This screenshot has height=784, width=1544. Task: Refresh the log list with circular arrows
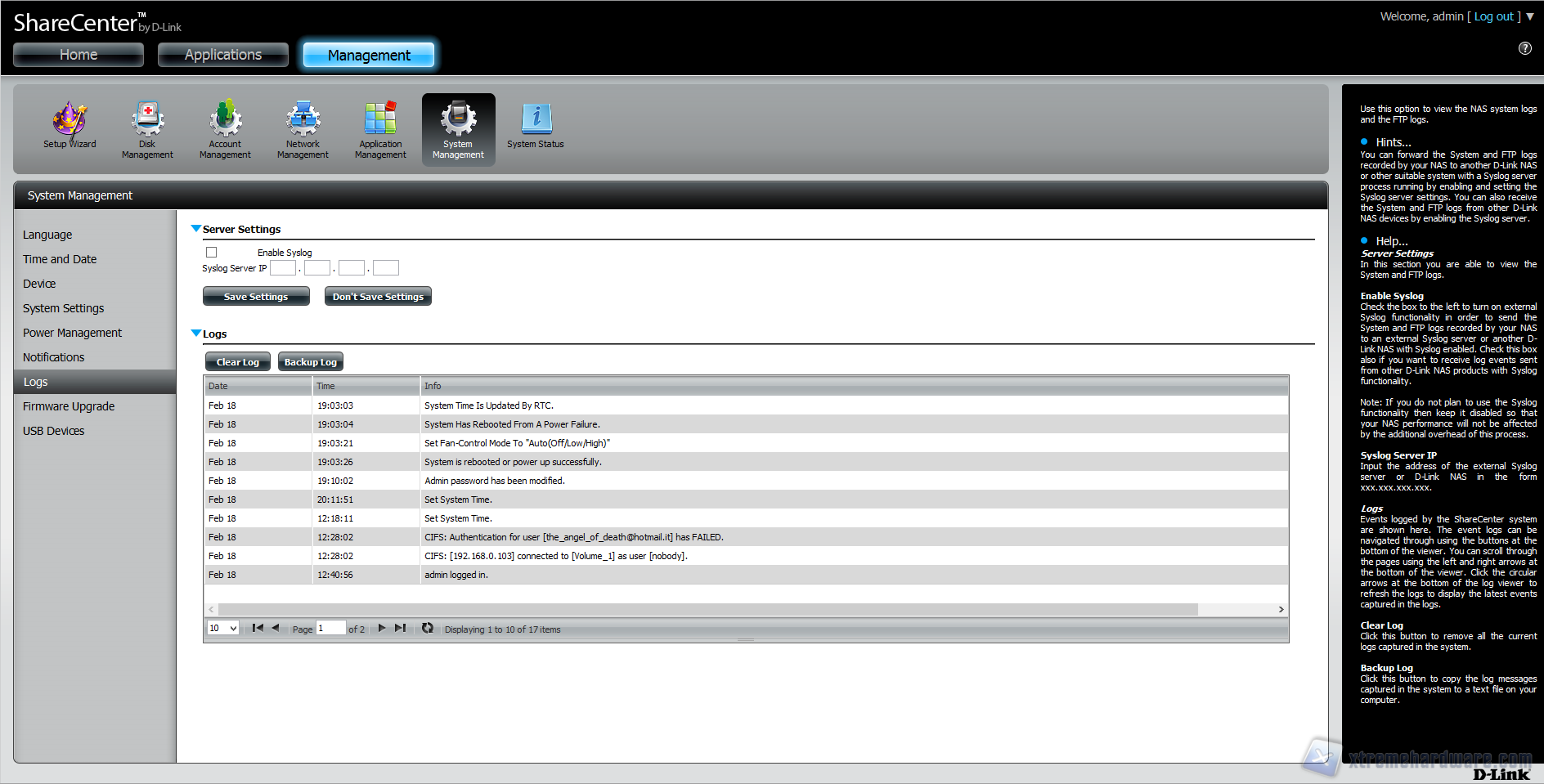(428, 628)
